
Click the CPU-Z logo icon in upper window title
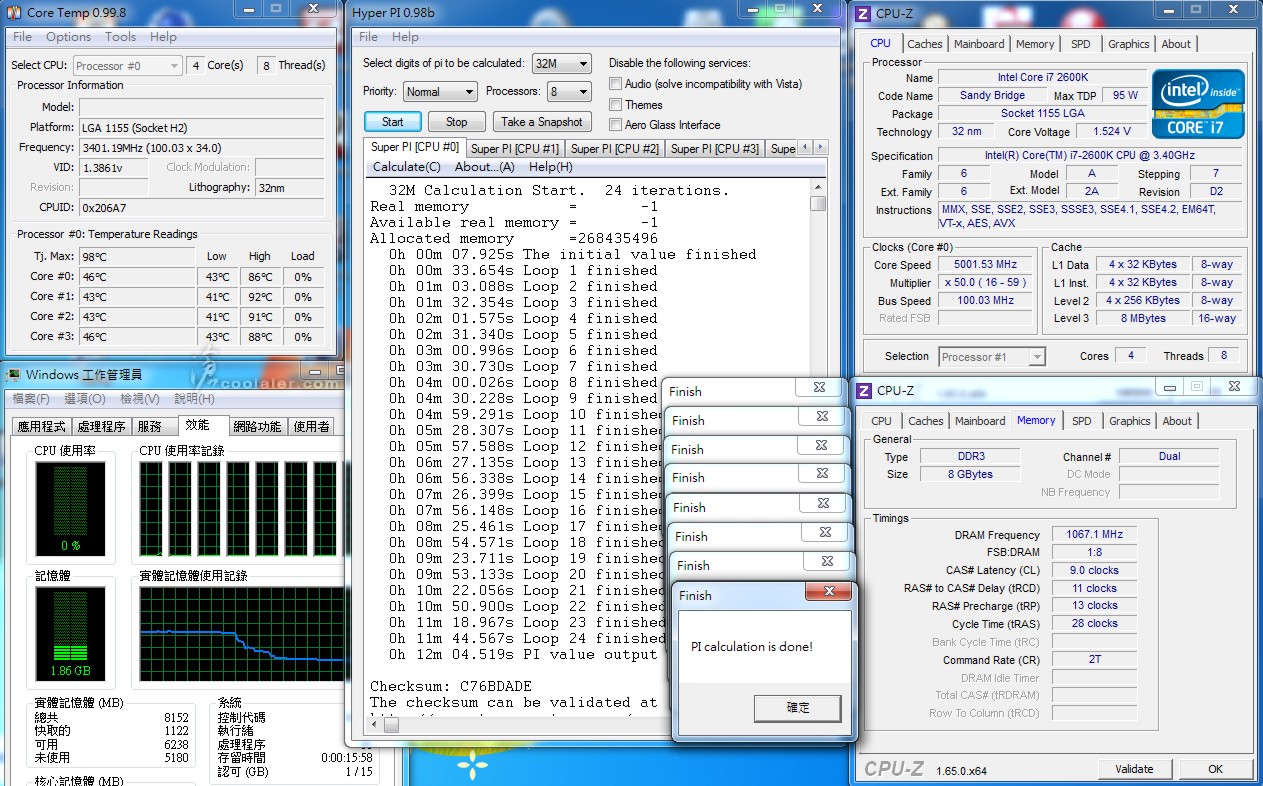[x=862, y=14]
